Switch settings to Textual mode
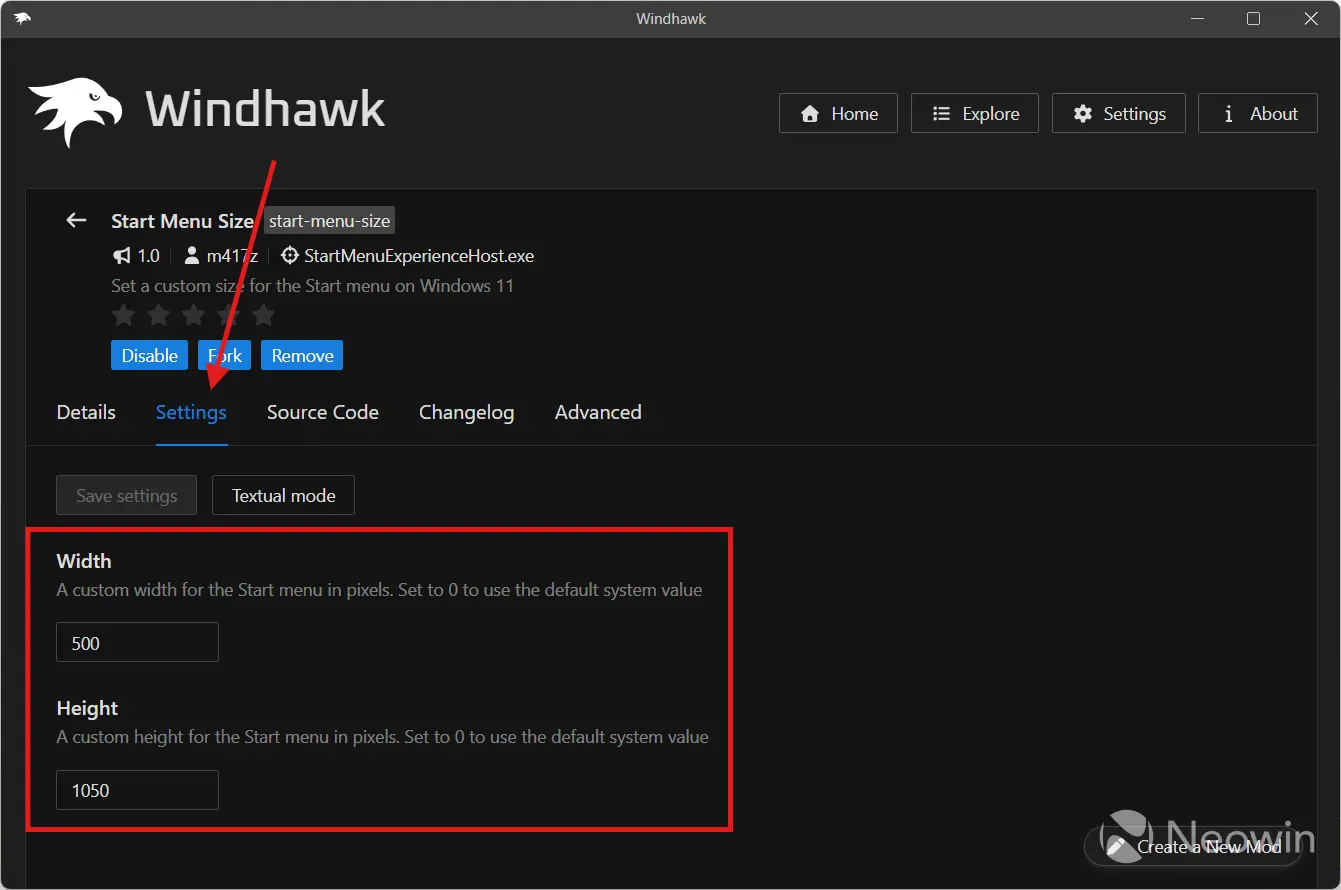Screen dimensions: 1341x890 point(283,495)
